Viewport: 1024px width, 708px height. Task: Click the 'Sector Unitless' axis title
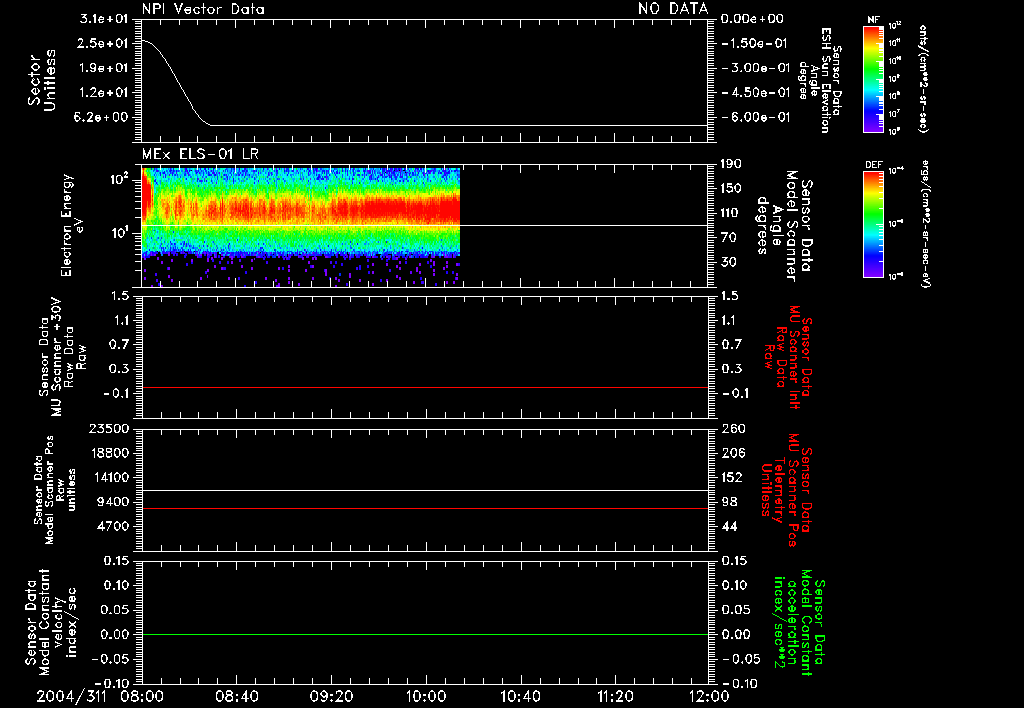tap(42, 80)
